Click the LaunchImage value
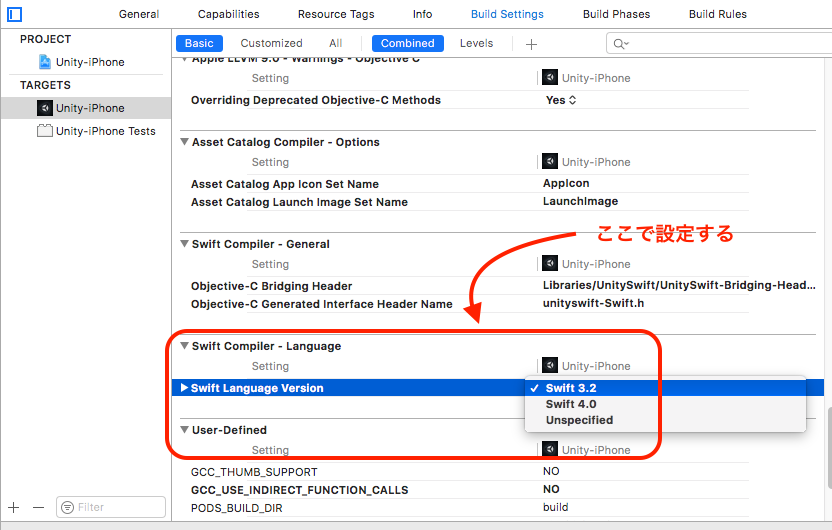 [x=580, y=201]
